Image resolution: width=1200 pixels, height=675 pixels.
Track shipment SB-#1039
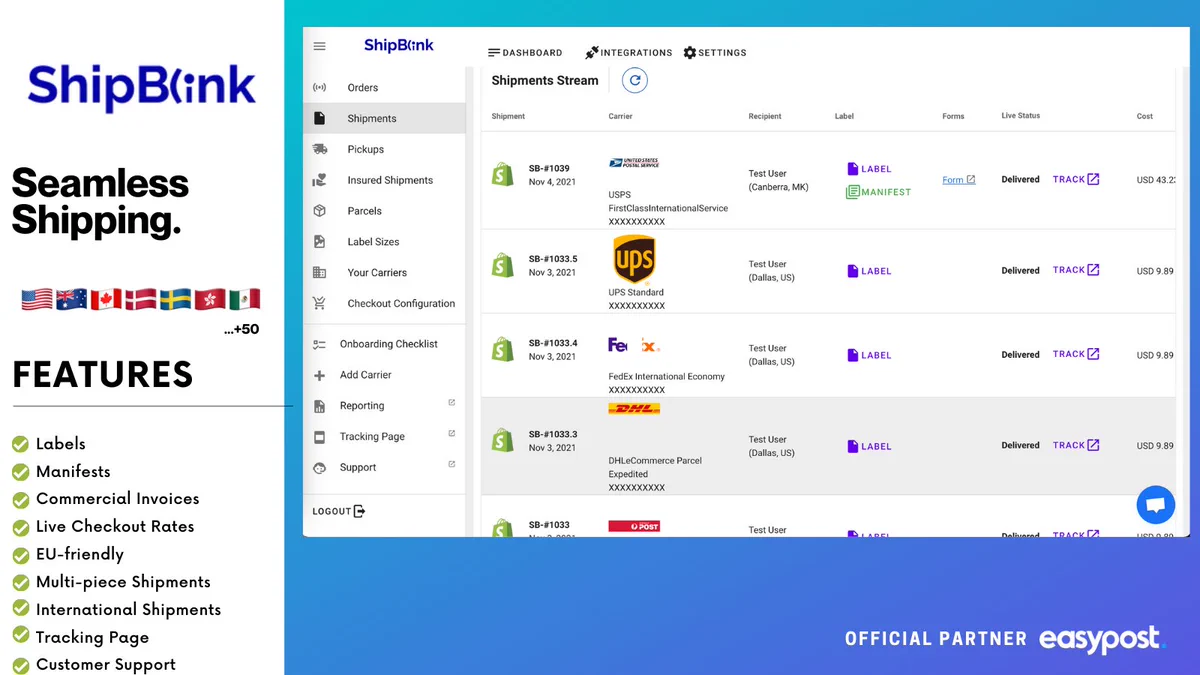tap(1076, 179)
